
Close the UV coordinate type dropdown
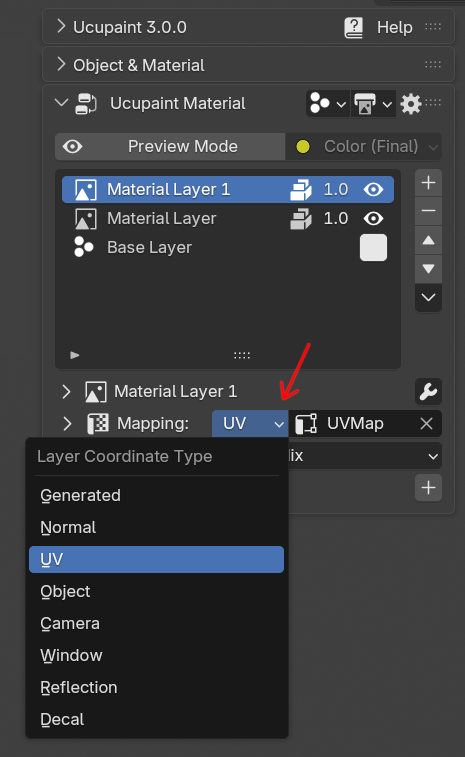[x=250, y=423]
